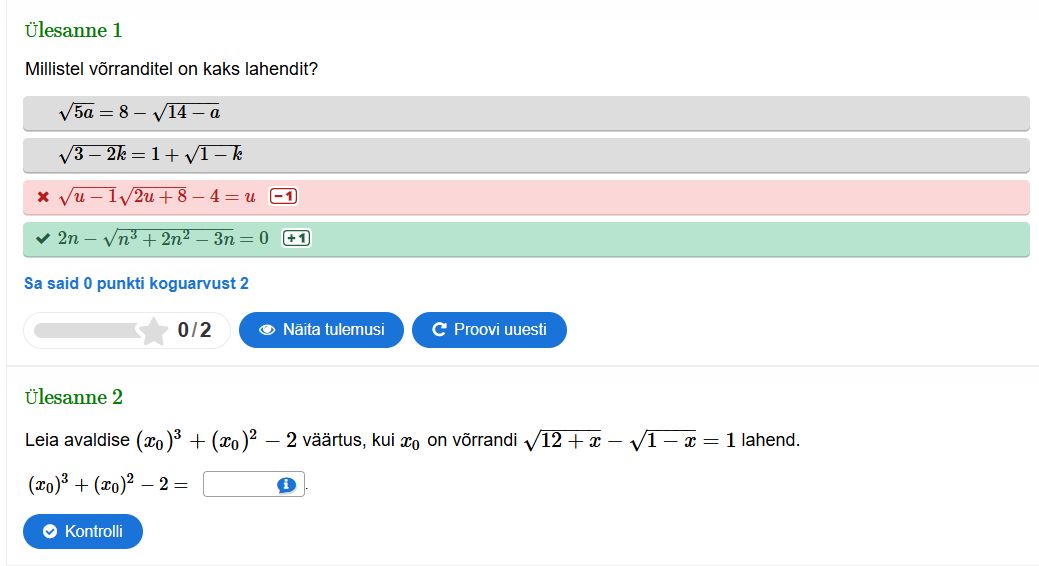Select the answer option √5a = 8 − √(14−a)
Image resolution: width=1039 pixels, height=566 pixels.
[526, 113]
